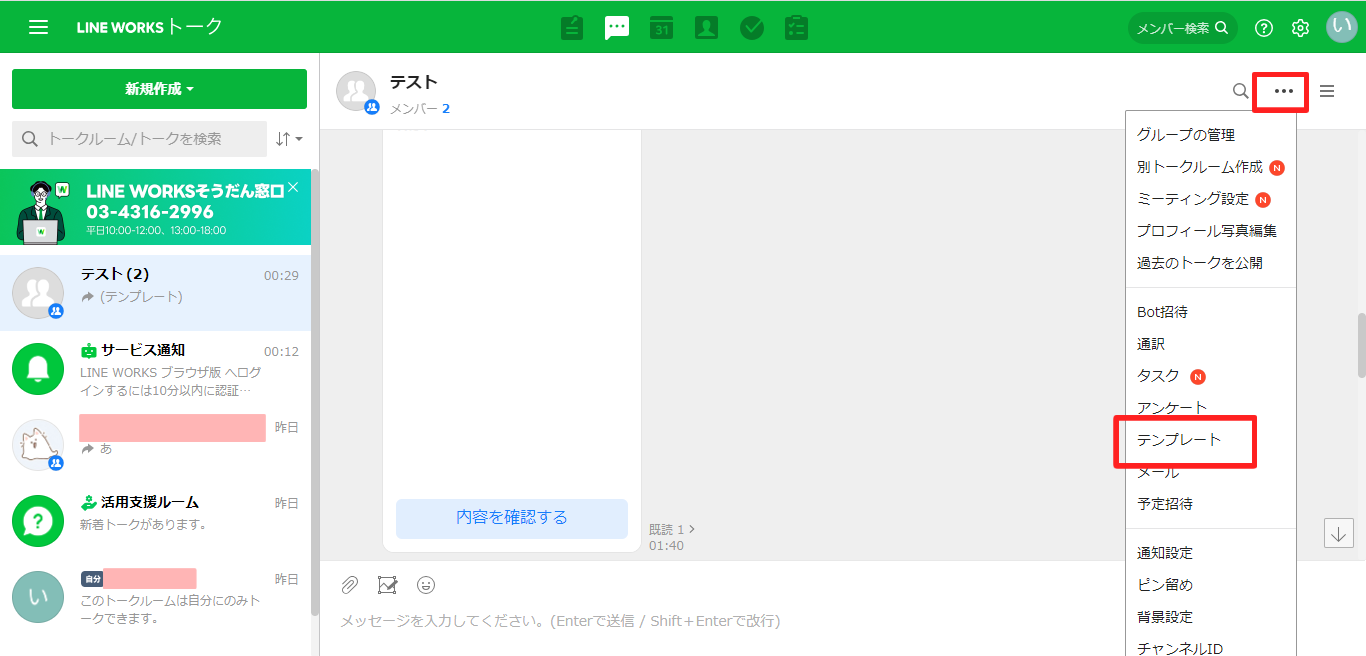Open the hamburger main menu
The image size is (1366, 656).
pos(38,27)
